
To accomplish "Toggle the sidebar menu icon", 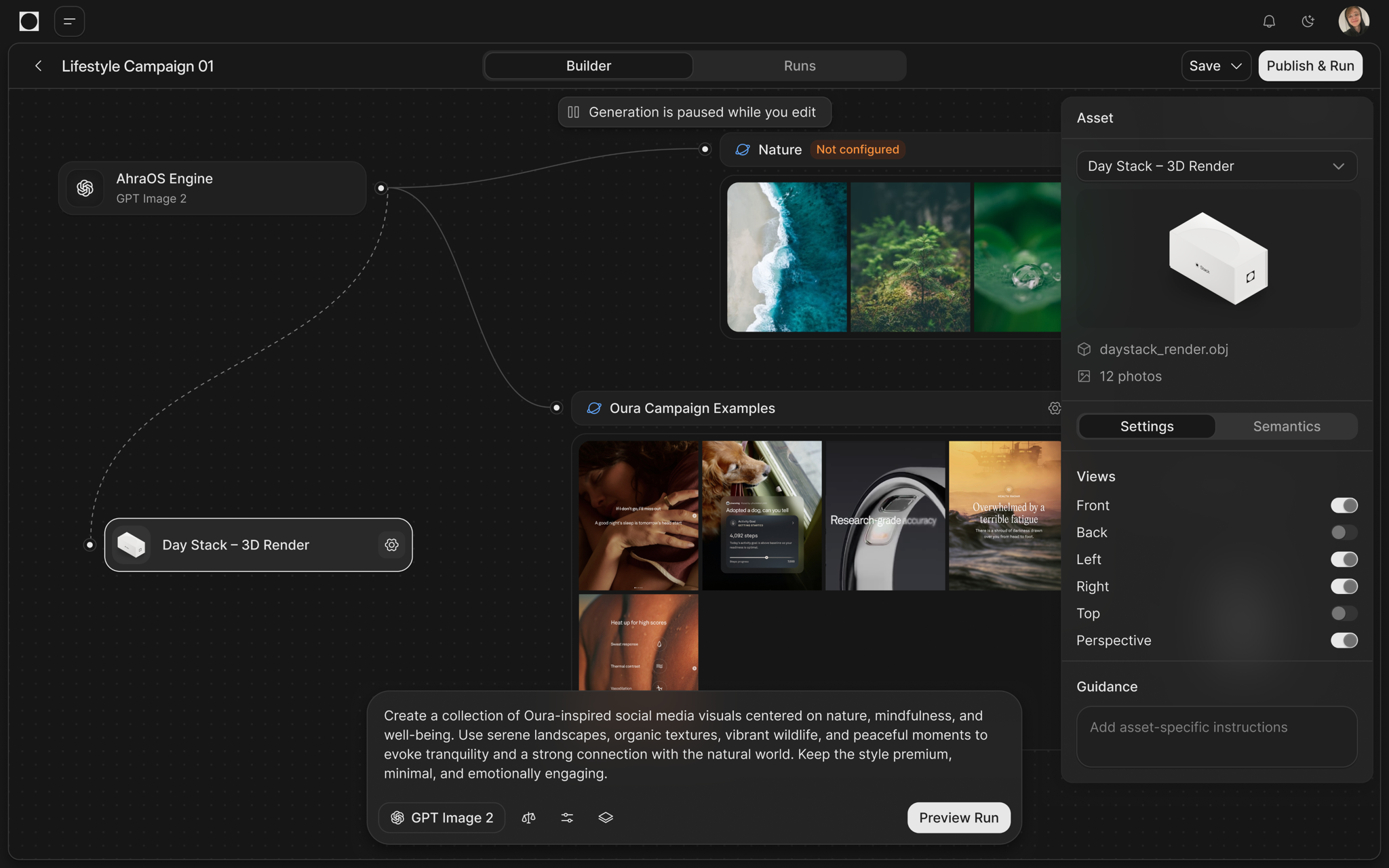I will pyautogui.click(x=69, y=22).
